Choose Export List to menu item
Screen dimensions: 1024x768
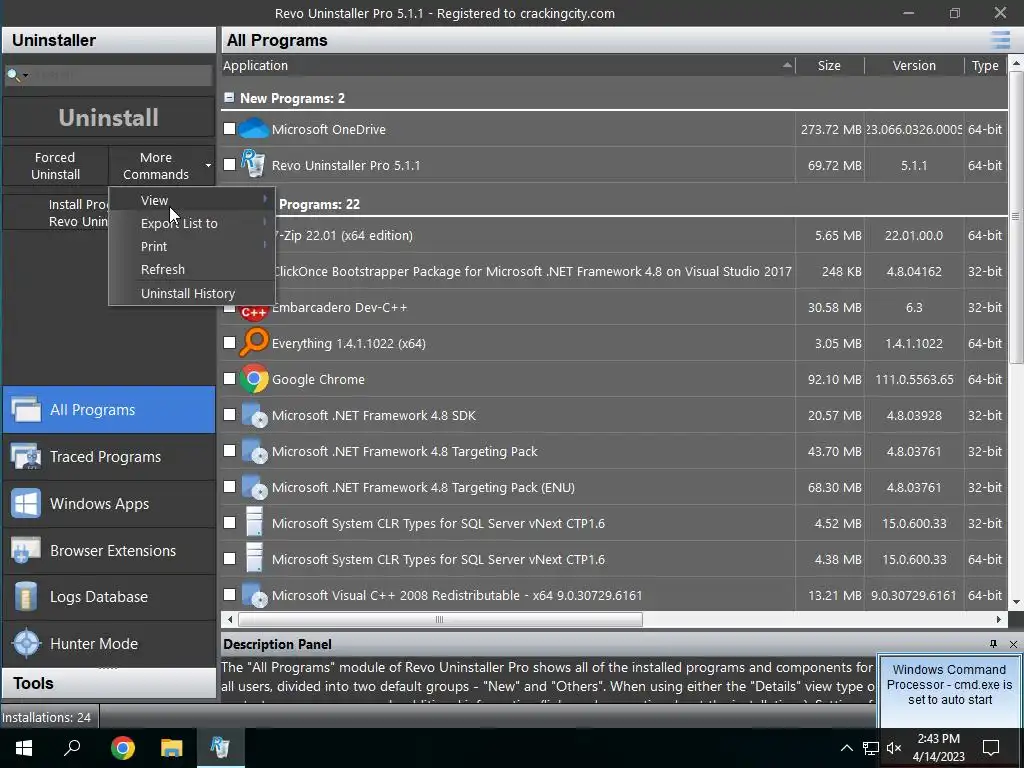pos(191,223)
